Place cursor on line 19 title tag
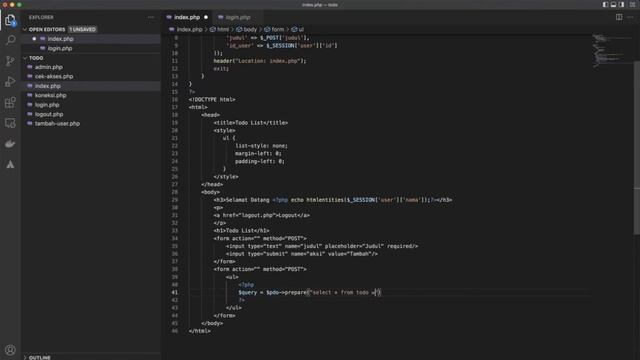Viewport: 640px width, 360px height. [251, 122]
